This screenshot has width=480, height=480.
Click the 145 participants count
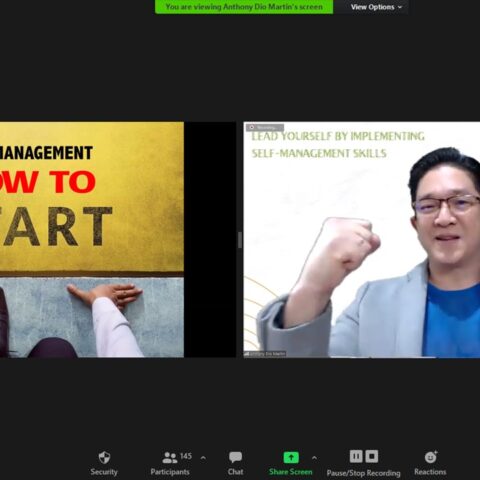pyautogui.click(x=186, y=456)
